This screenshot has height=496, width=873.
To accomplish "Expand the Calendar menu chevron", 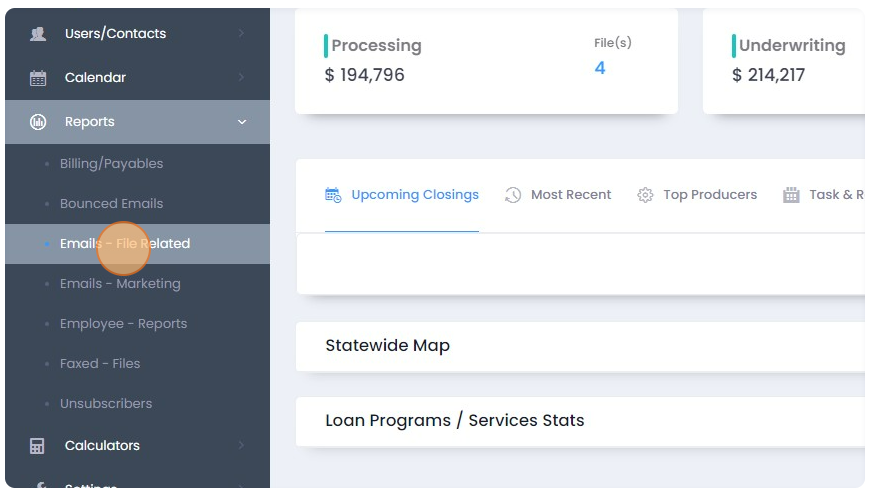I will pyautogui.click(x=241, y=77).
